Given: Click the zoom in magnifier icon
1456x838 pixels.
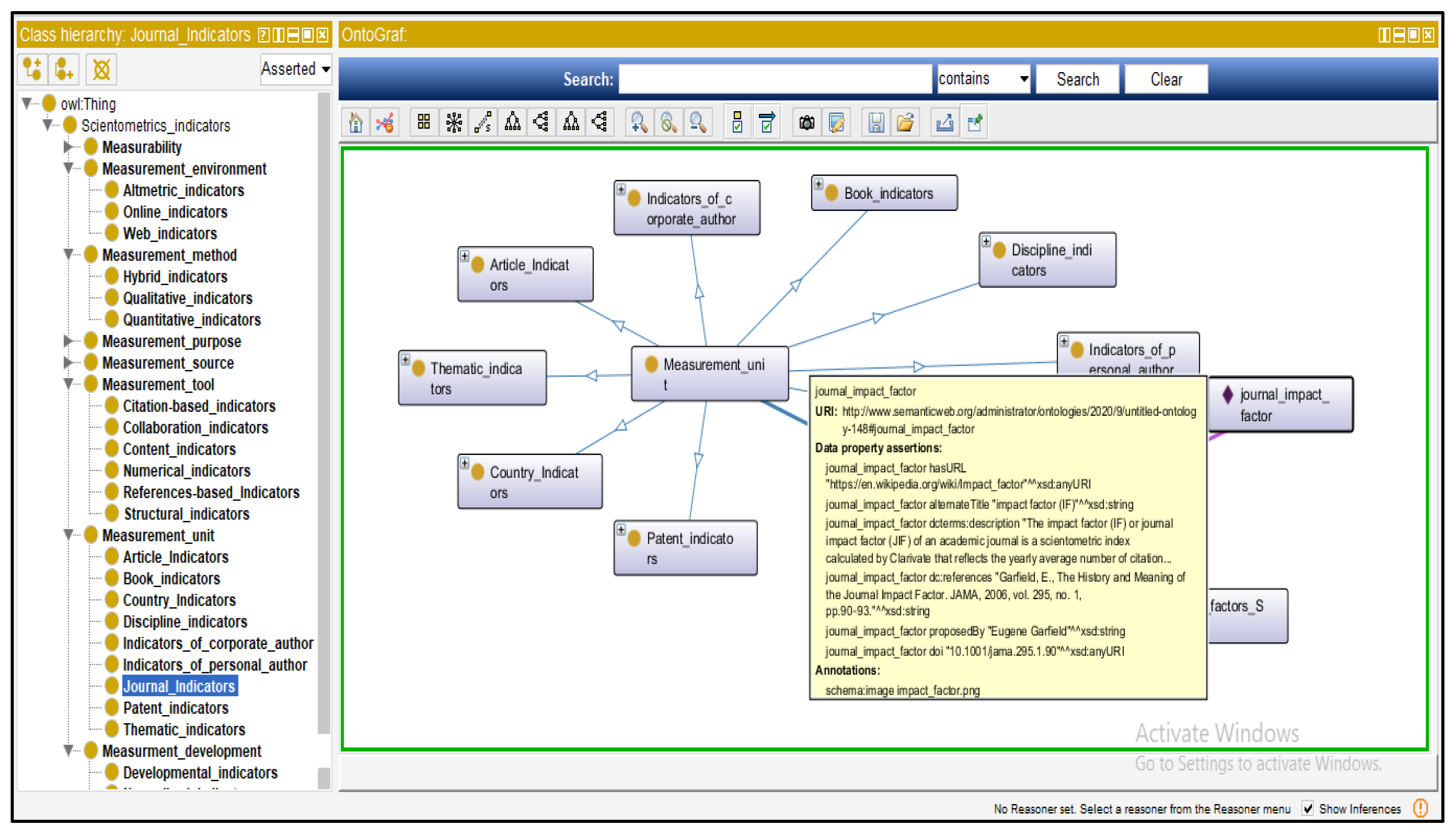Looking at the screenshot, I should 639,123.
